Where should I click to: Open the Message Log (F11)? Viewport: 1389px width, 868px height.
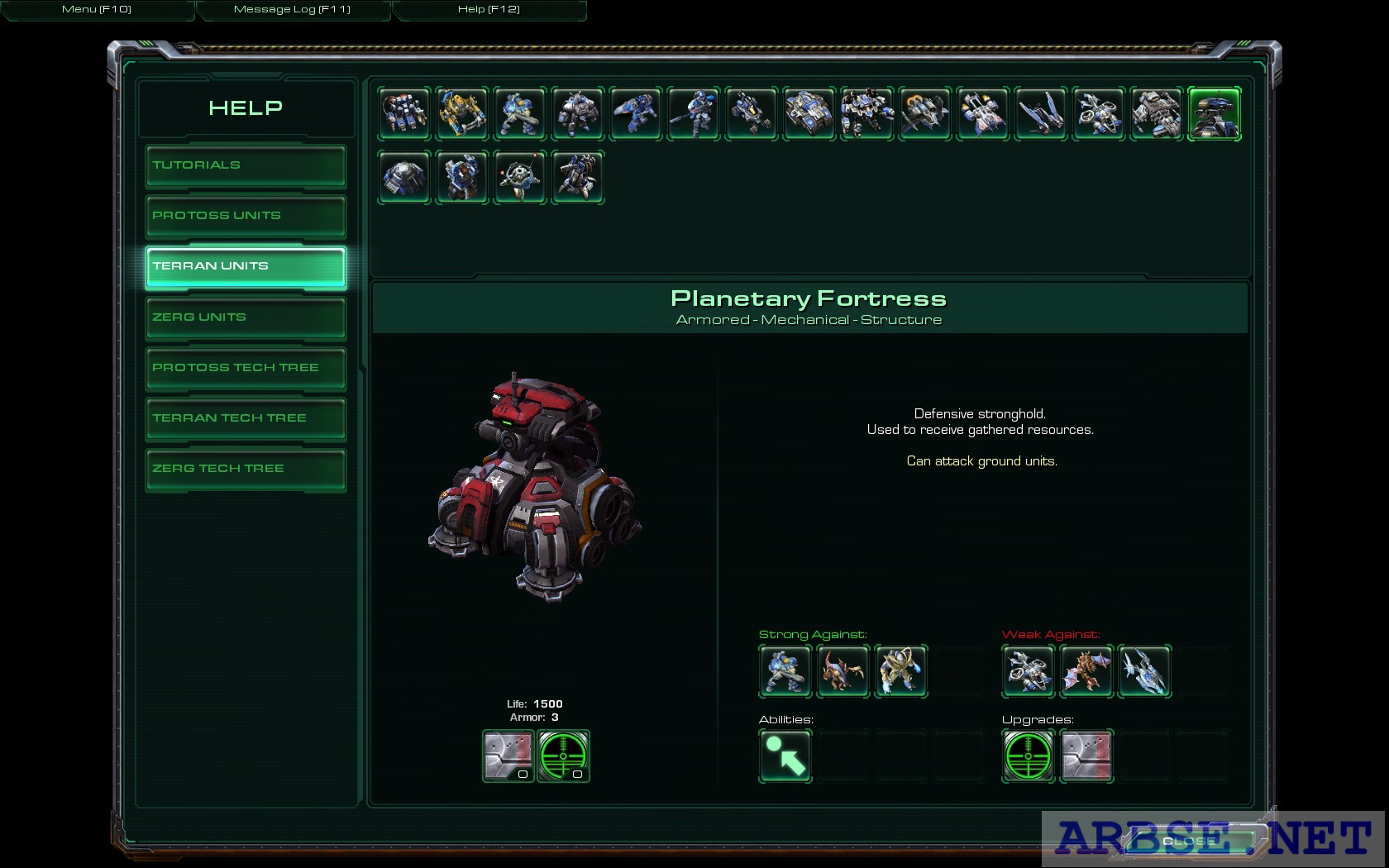293,9
